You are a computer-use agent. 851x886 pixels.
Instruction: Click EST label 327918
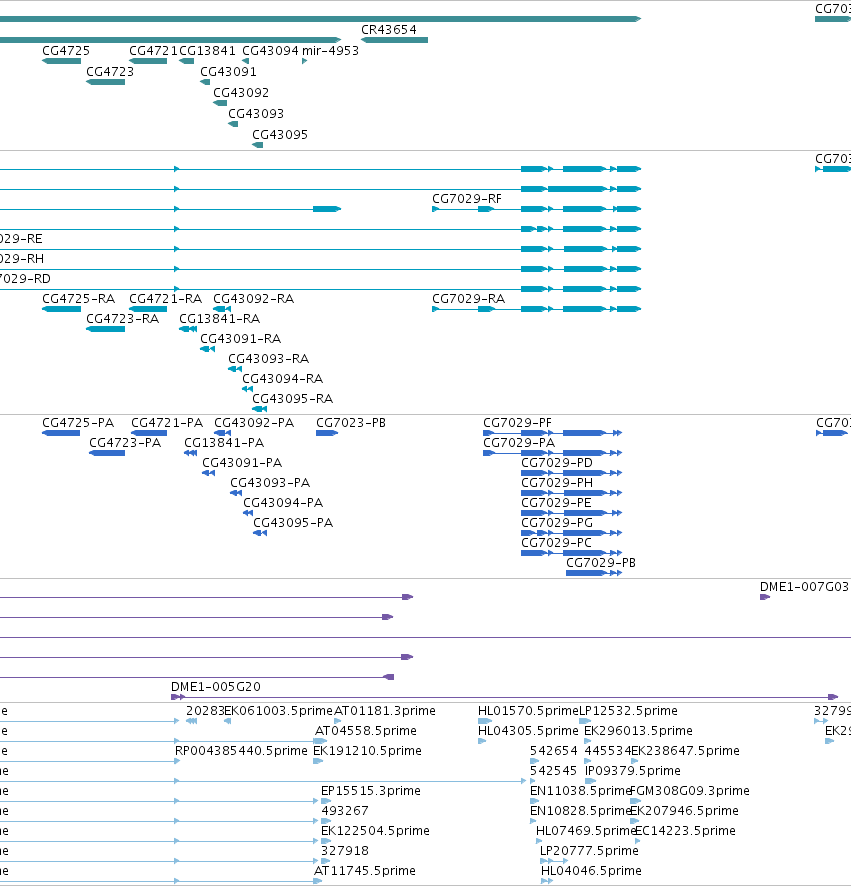coord(345,850)
